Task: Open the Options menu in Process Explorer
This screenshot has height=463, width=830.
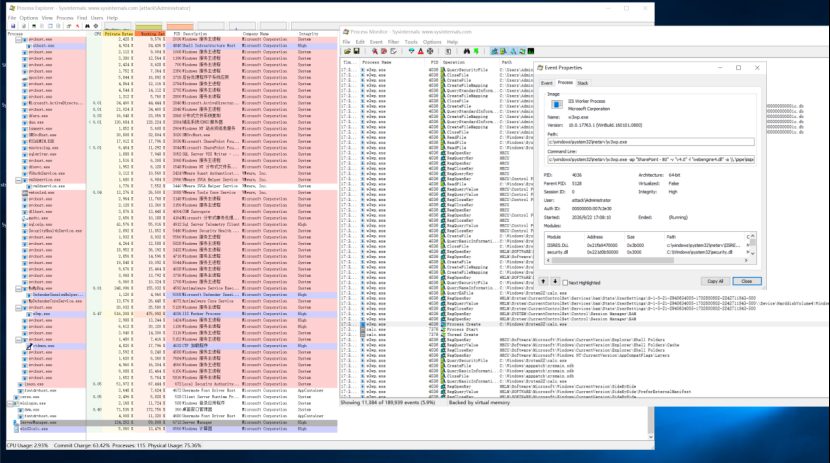Action: pos(29,18)
